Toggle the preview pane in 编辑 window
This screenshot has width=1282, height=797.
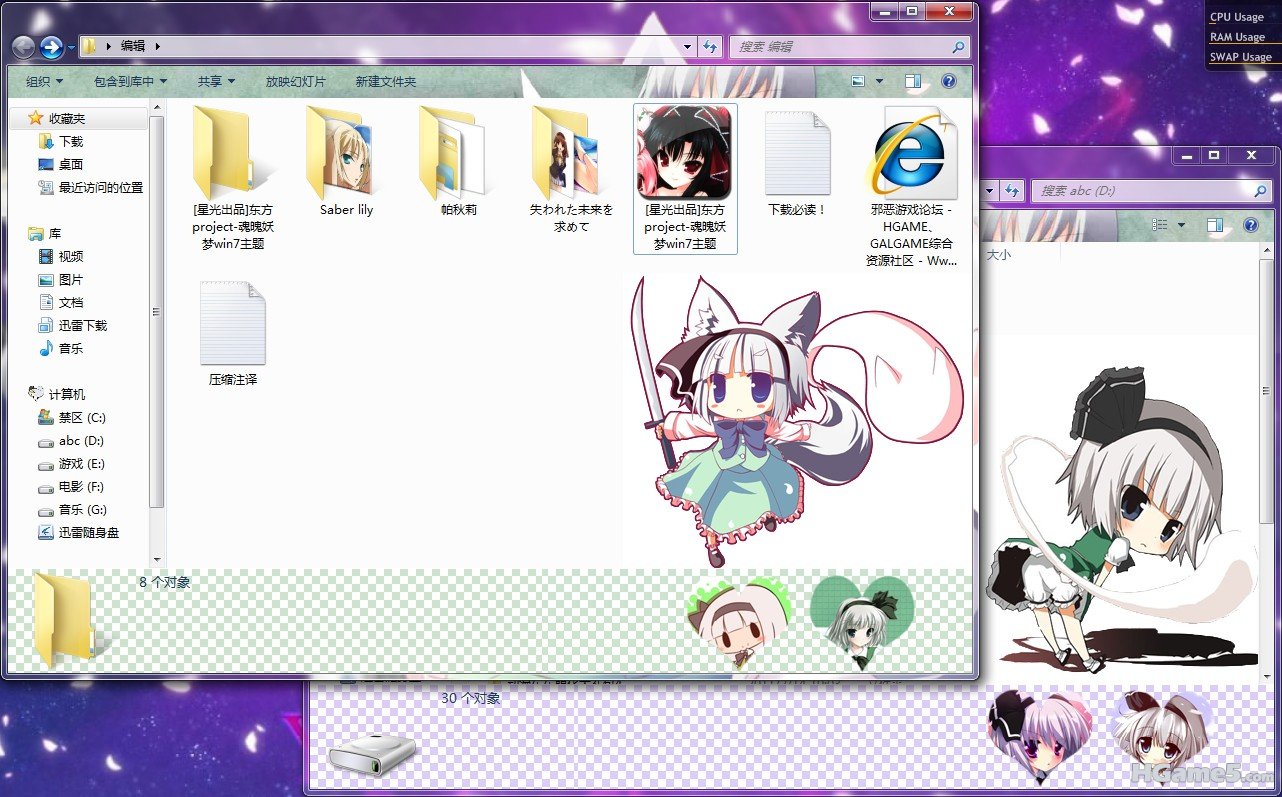pos(912,81)
